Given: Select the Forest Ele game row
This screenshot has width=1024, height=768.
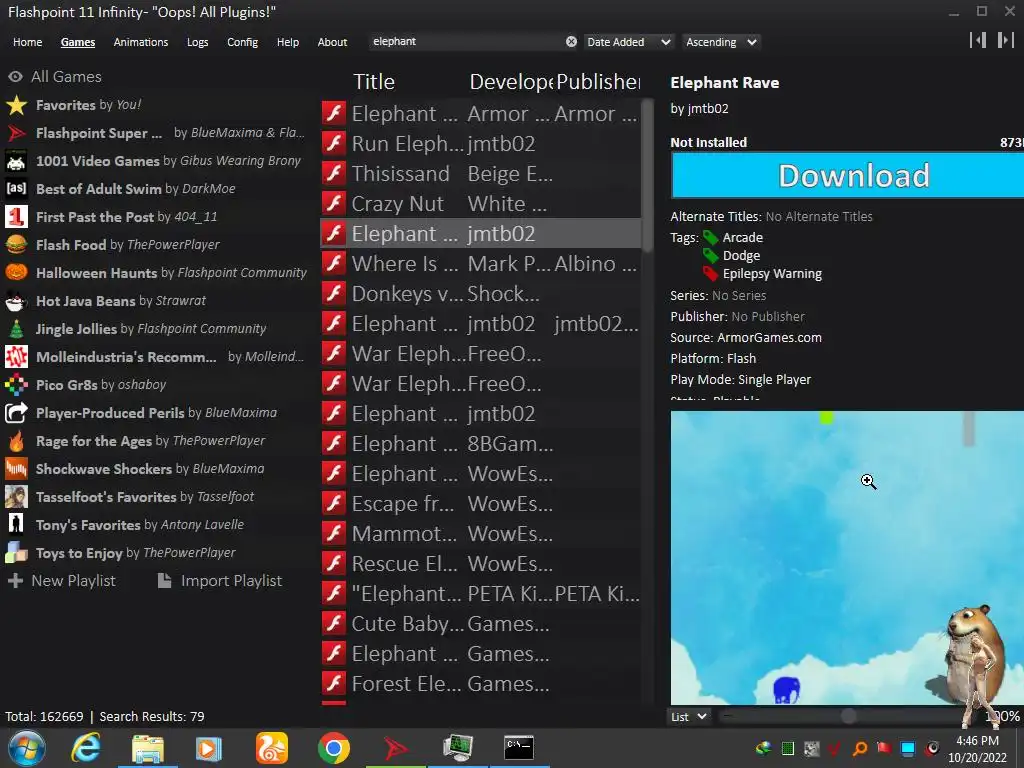Looking at the screenshot, I should pos(481,684).
